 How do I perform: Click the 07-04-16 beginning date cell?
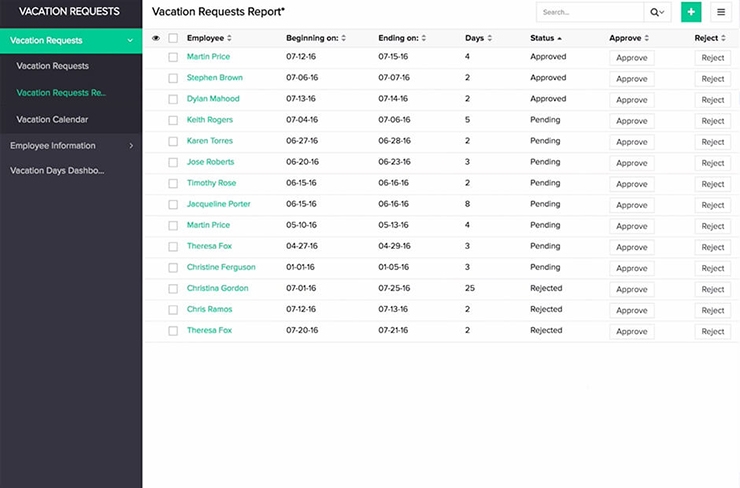[302, 119]
